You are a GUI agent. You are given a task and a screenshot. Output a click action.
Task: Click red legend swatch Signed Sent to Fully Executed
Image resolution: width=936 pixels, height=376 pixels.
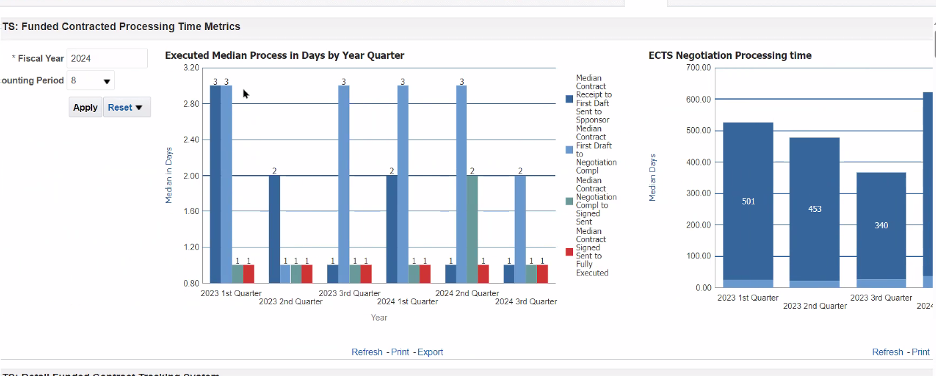coord(569,252)
